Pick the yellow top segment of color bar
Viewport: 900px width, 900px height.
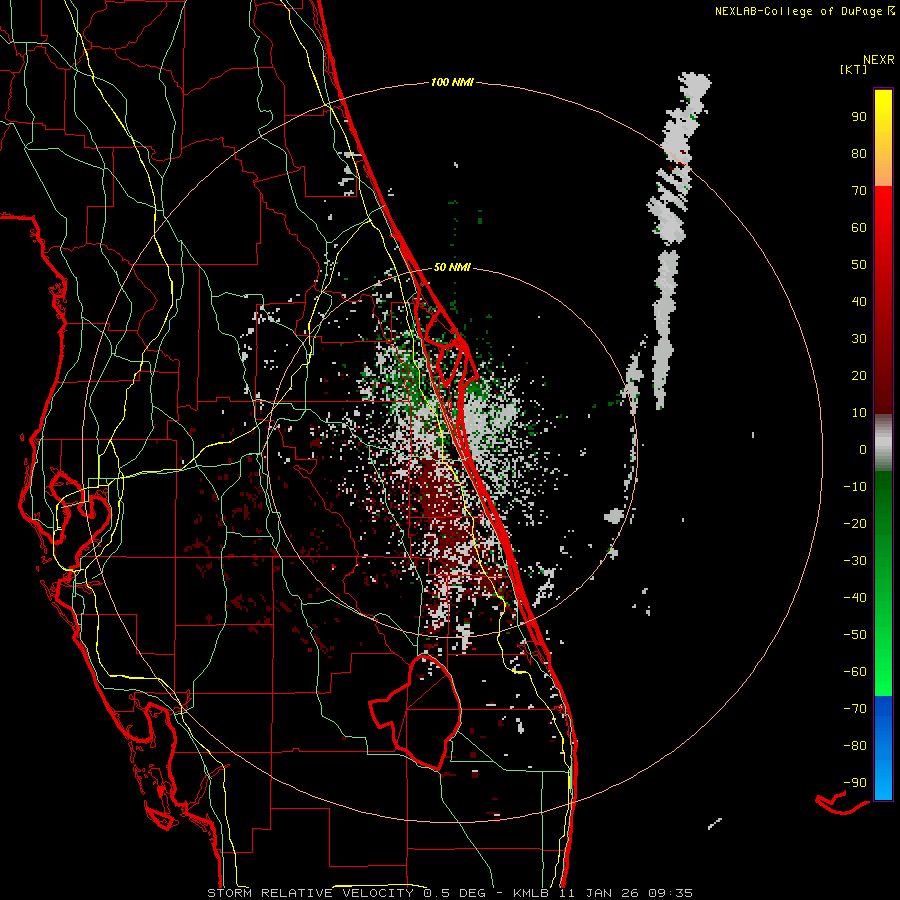click(x=883, y=115)
